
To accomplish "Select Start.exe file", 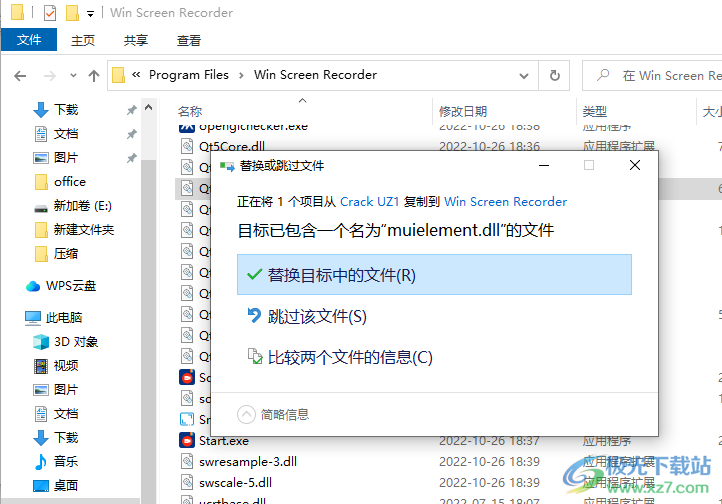I will [224, 441].
